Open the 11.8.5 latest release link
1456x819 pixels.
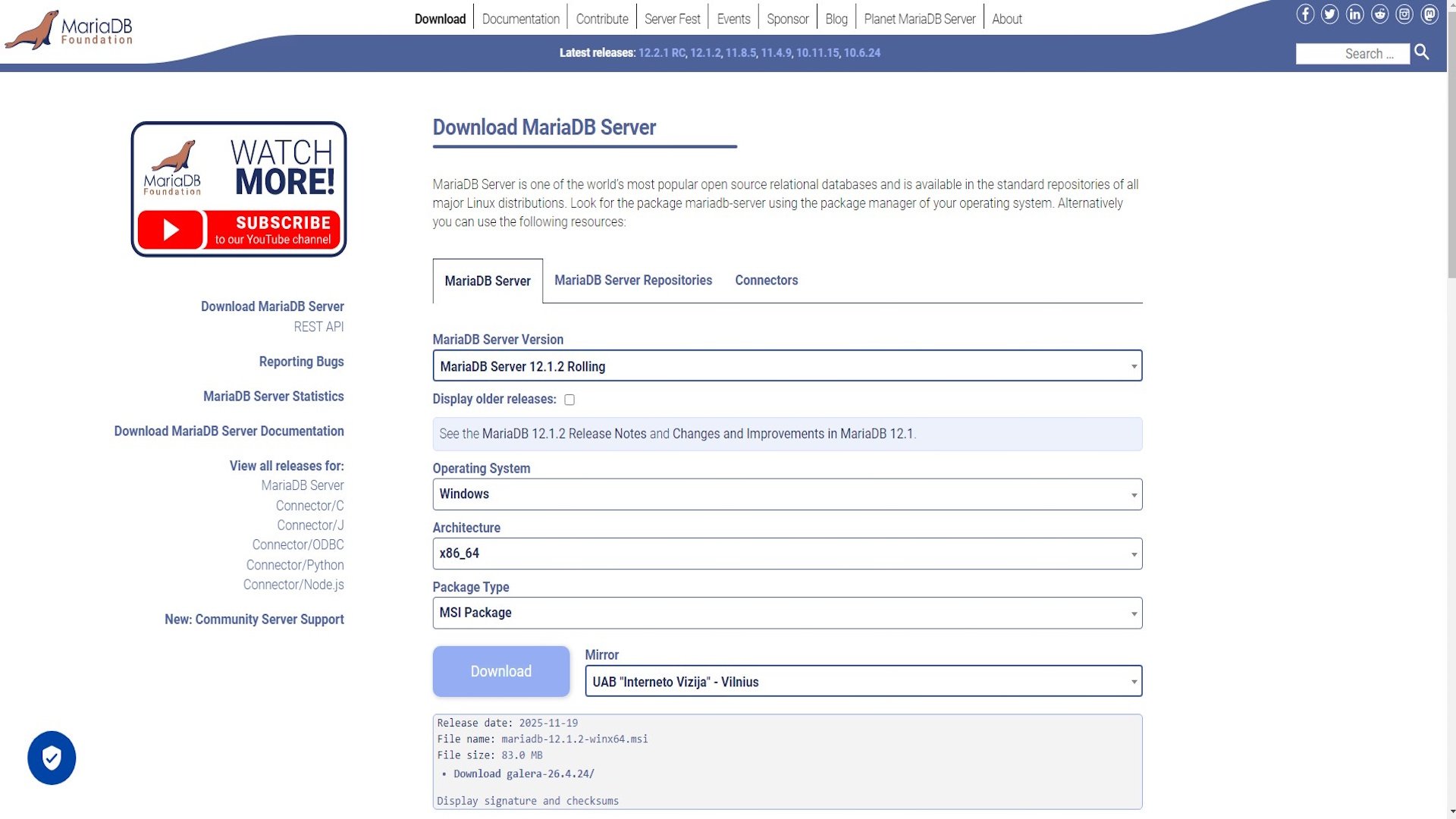point(741,53)
